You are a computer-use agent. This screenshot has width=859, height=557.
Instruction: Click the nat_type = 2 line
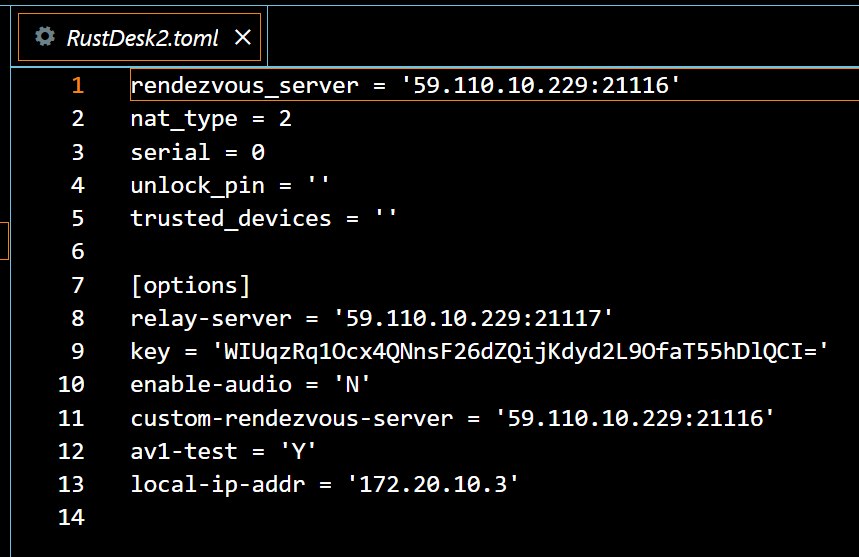(210, 119)
